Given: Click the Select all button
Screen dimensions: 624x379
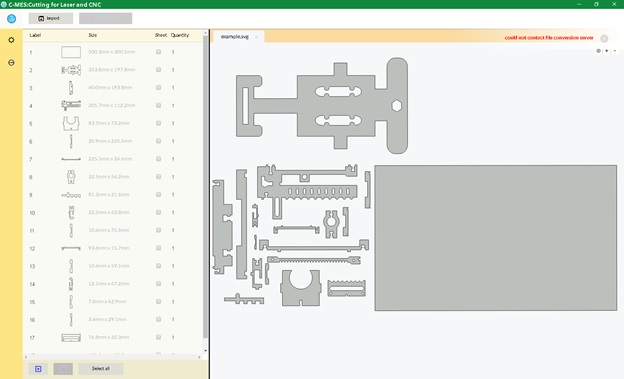Looking at the screenshot, I should (101, 369).
